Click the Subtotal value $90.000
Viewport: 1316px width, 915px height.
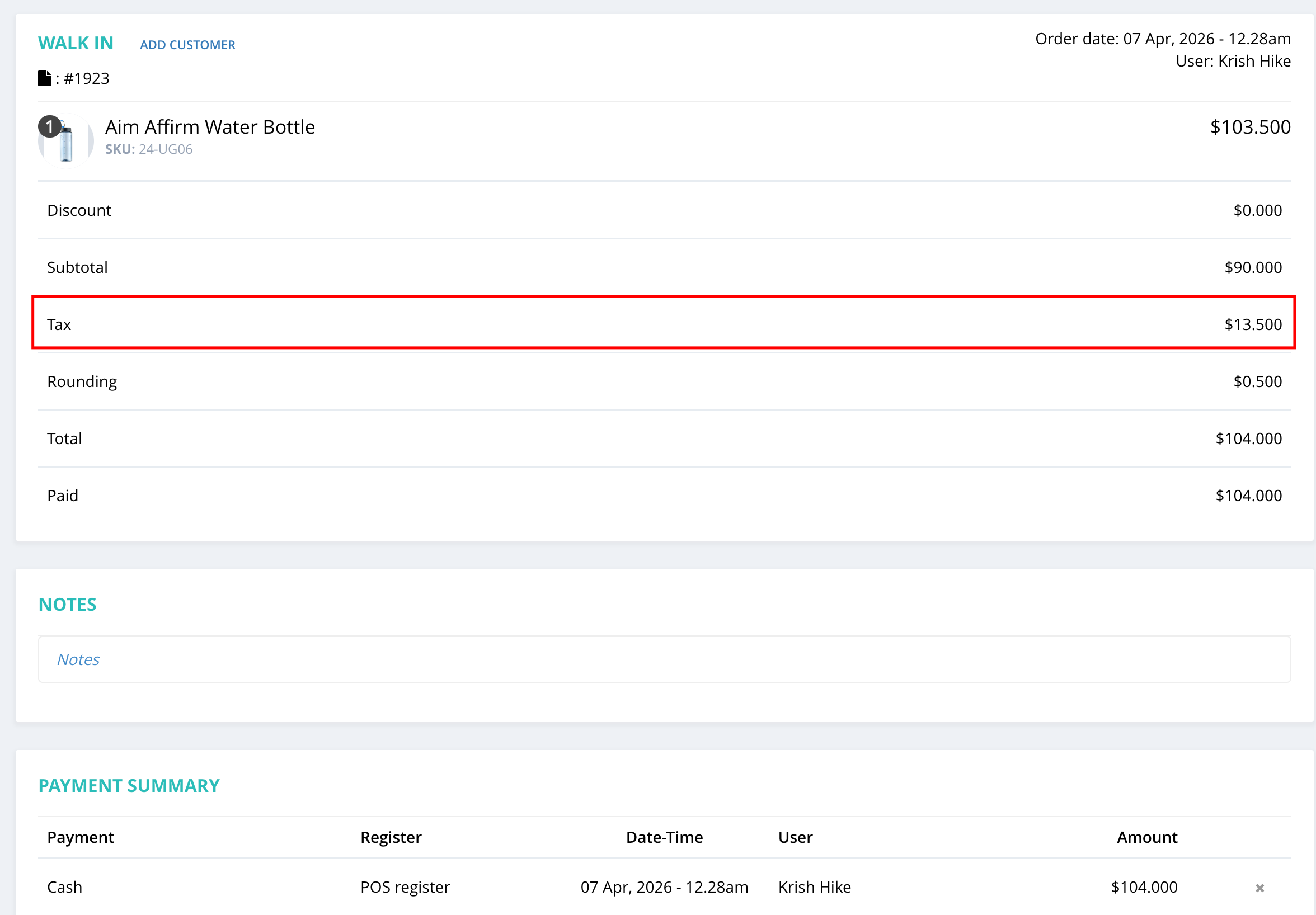tap(1252, 267)
